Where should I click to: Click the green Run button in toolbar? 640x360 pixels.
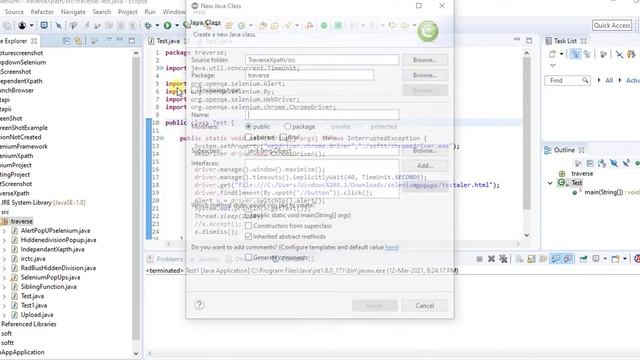click(167, 26)
